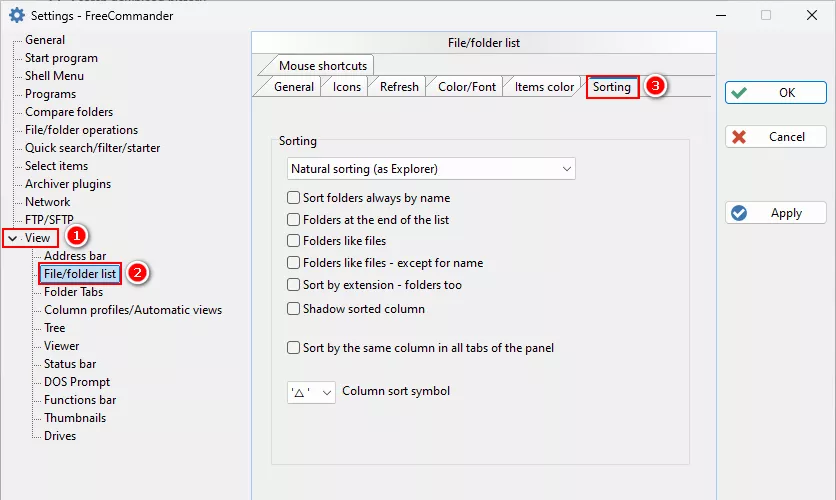The height and width of the screenshot is (500, 836).
Task: Confirm settings with the OK button
Action: click(x=776, y=93)
